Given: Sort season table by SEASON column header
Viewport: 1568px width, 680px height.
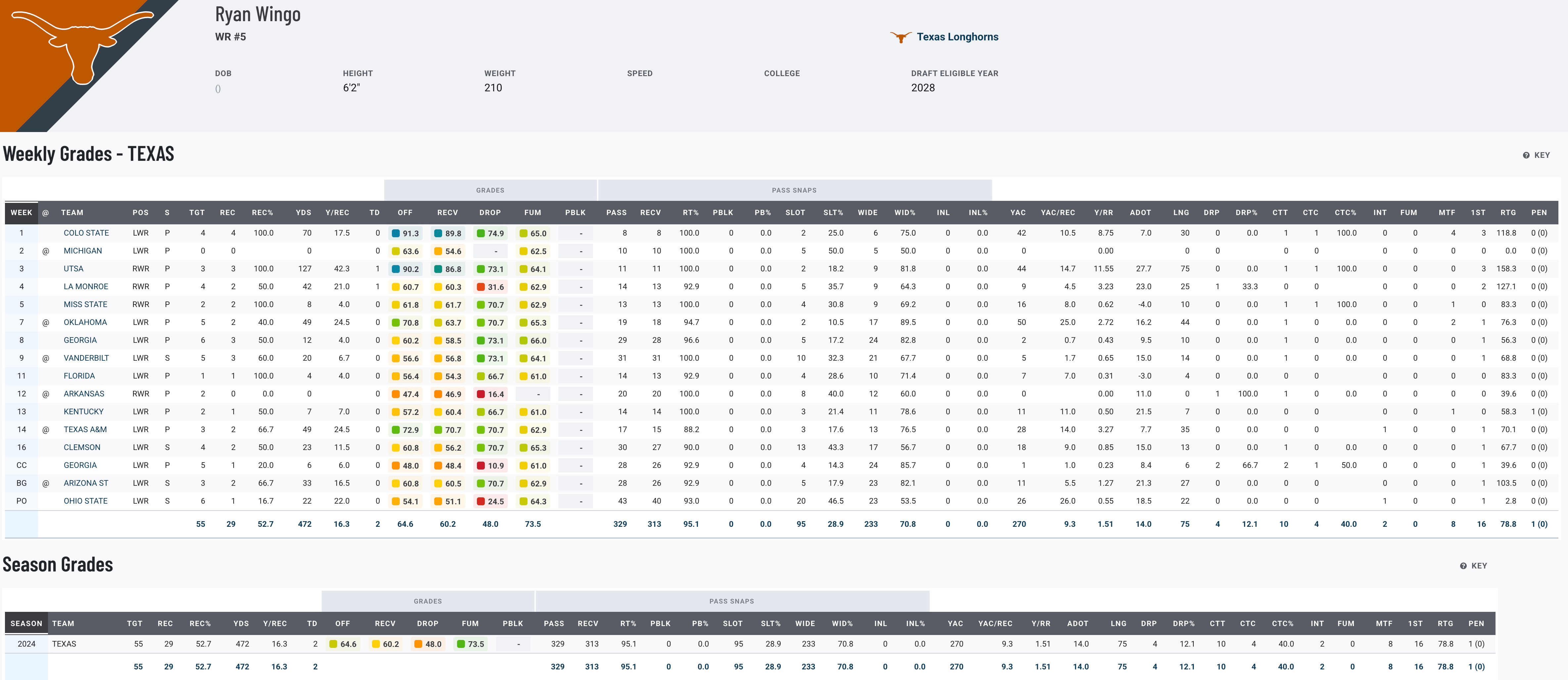Looking at the screenshot, I should click(x=26, y=623).
